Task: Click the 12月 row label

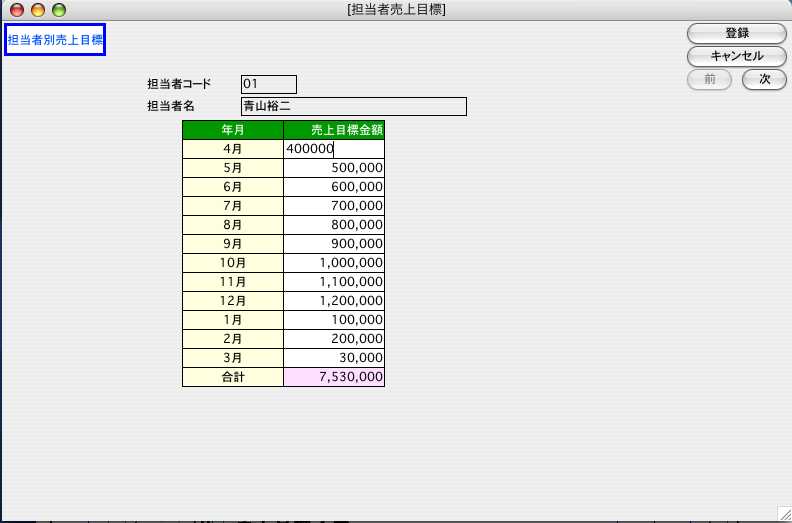Action: (233, 301)
